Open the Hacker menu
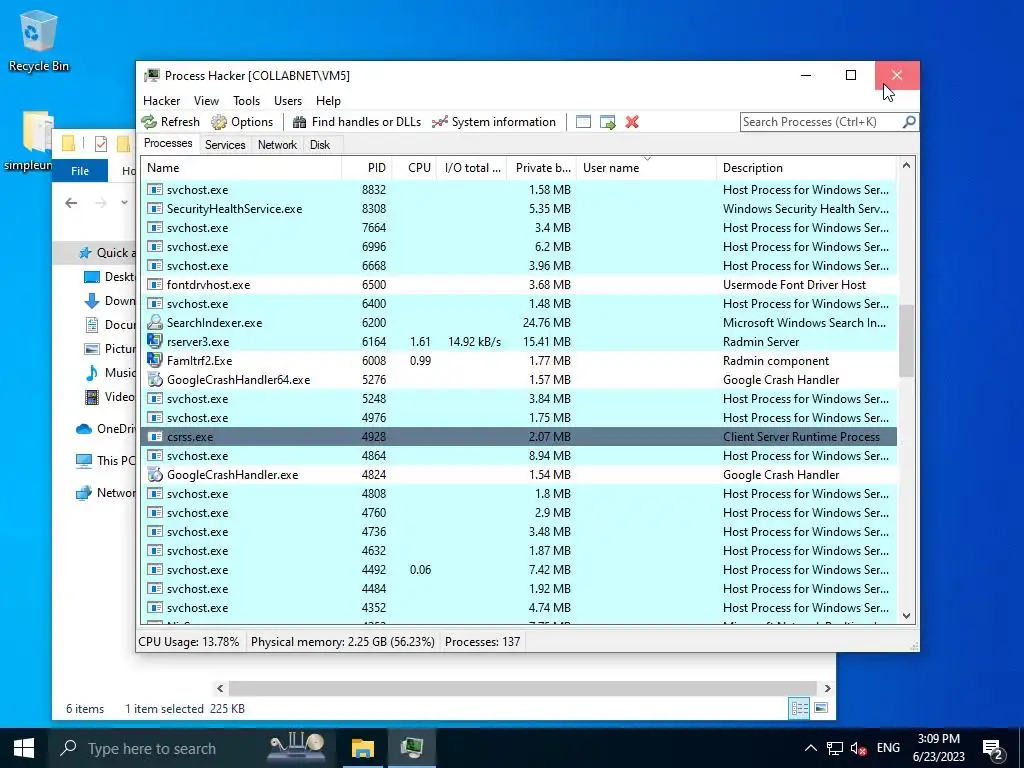 tap(161, 101)
